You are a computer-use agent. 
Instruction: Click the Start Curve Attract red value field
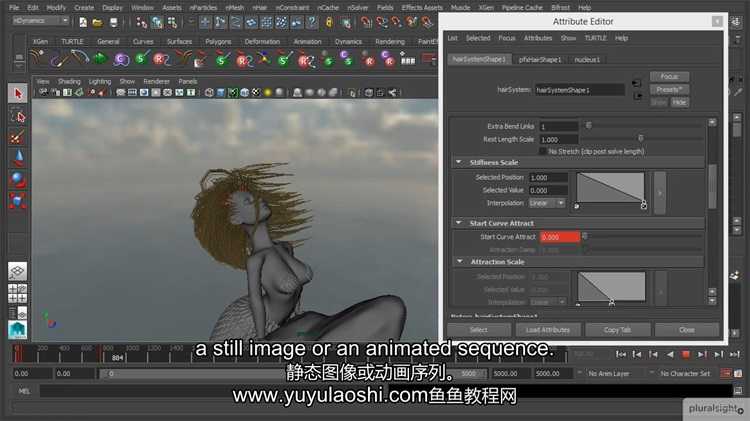click(x=560, y=237)
